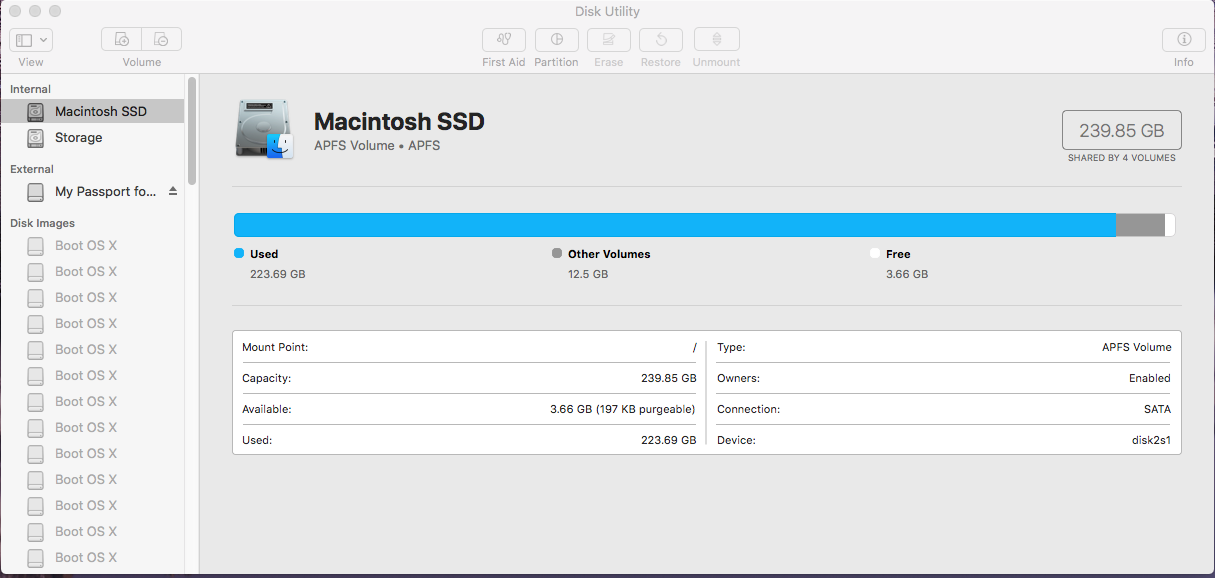The width and height of the screenshot is (1215, 578).
Task: Click the Erase toolbar icon
Action: [608, 40]
